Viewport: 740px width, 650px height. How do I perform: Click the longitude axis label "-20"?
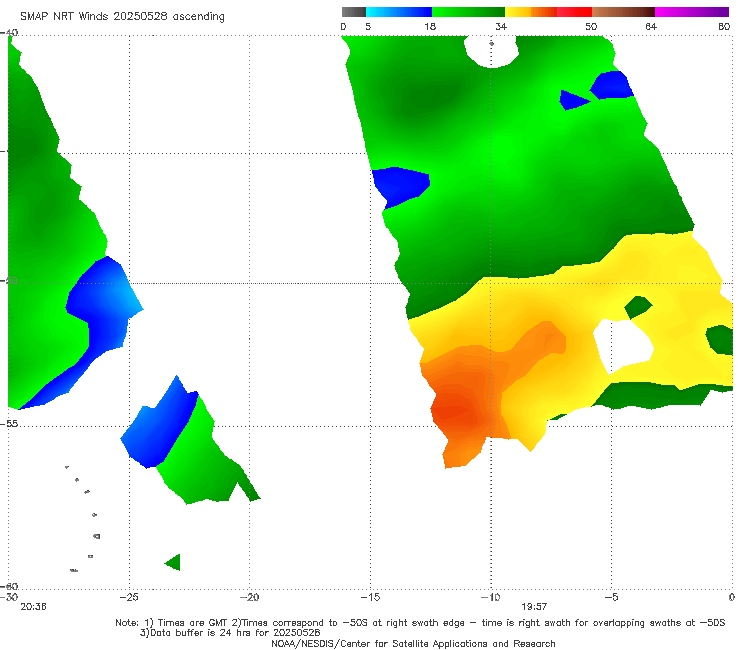pos(249,597)
